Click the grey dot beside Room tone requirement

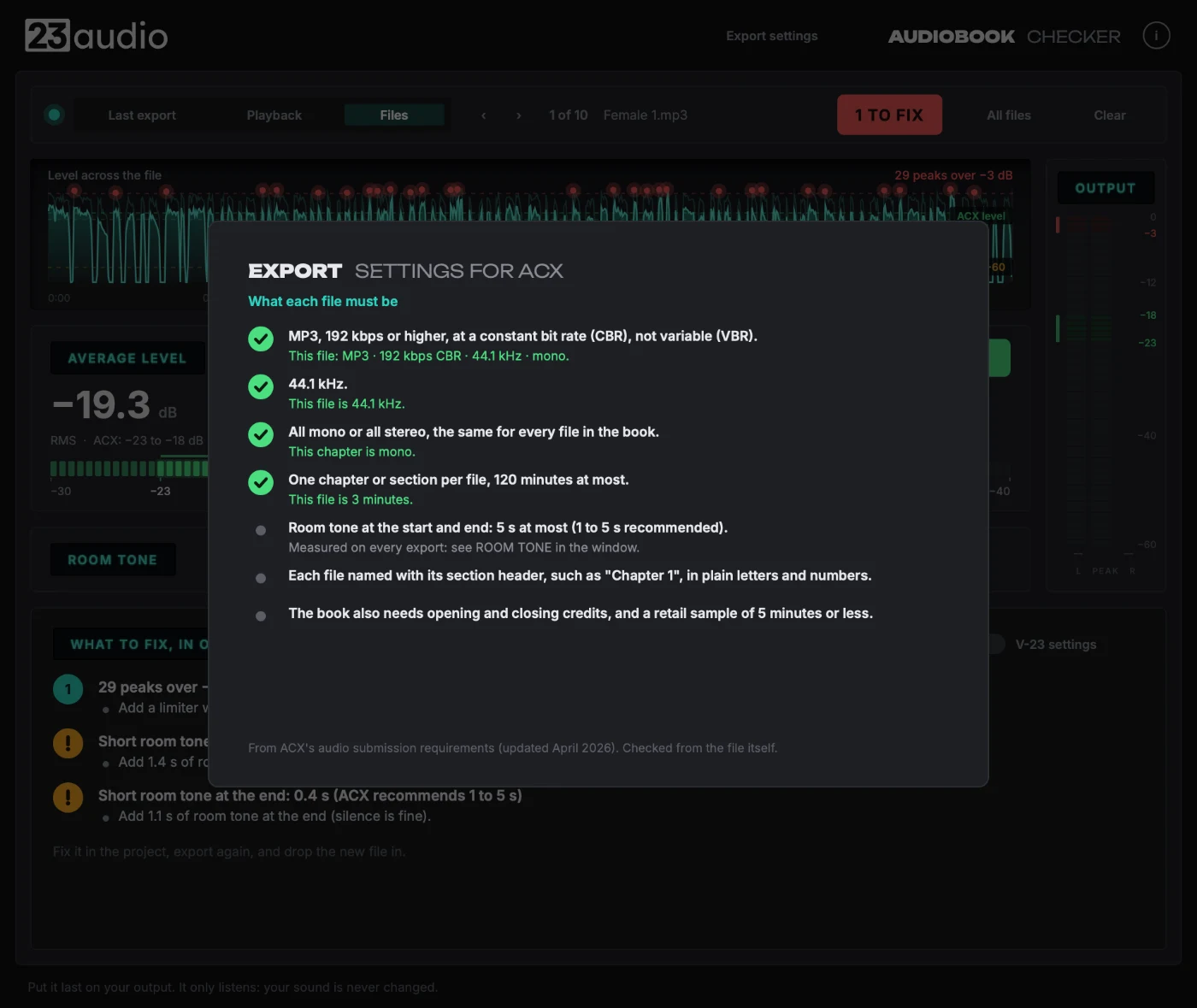[261, 530]
